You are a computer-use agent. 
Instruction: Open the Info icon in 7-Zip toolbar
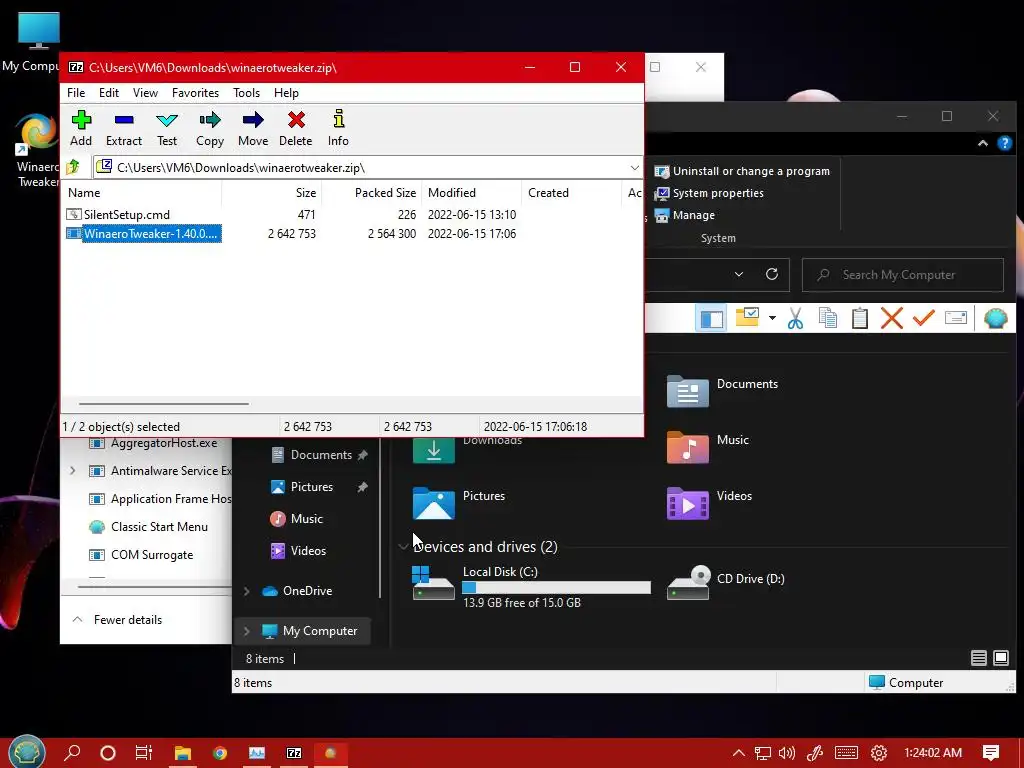coord(338,128)
